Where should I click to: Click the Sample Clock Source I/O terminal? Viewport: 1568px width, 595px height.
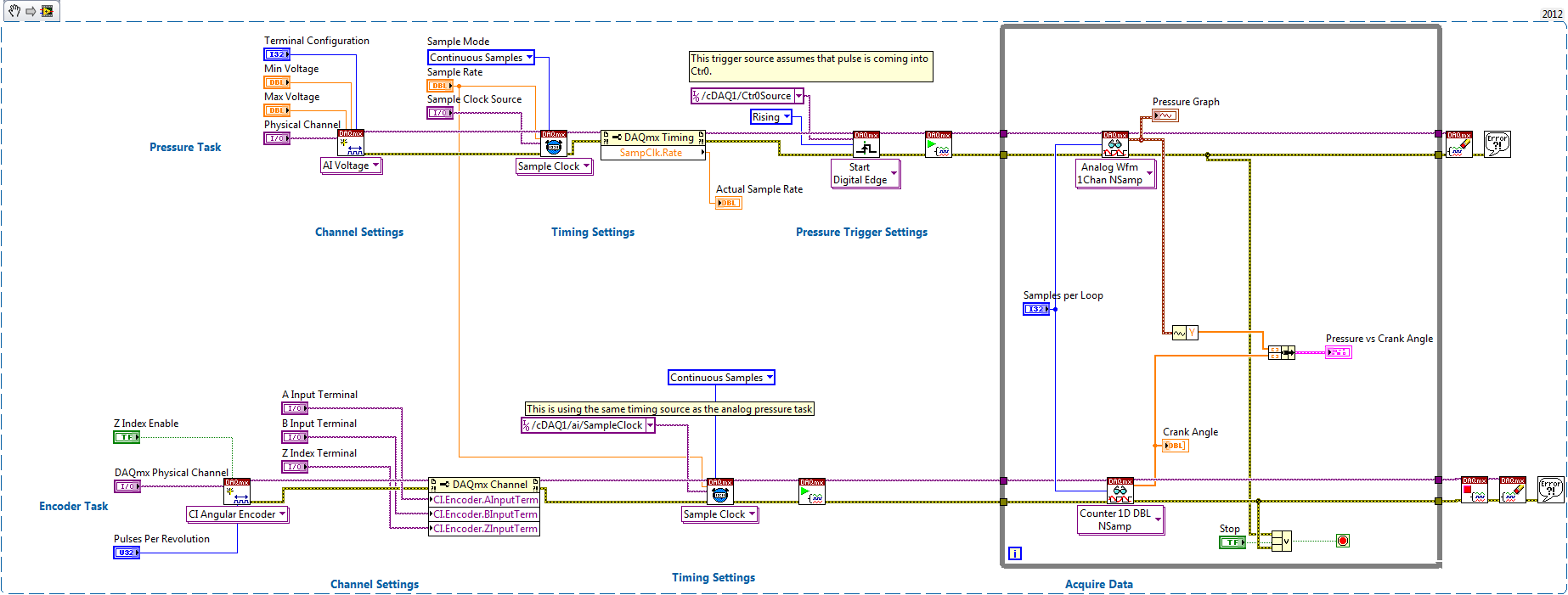(x=440, y=113)
